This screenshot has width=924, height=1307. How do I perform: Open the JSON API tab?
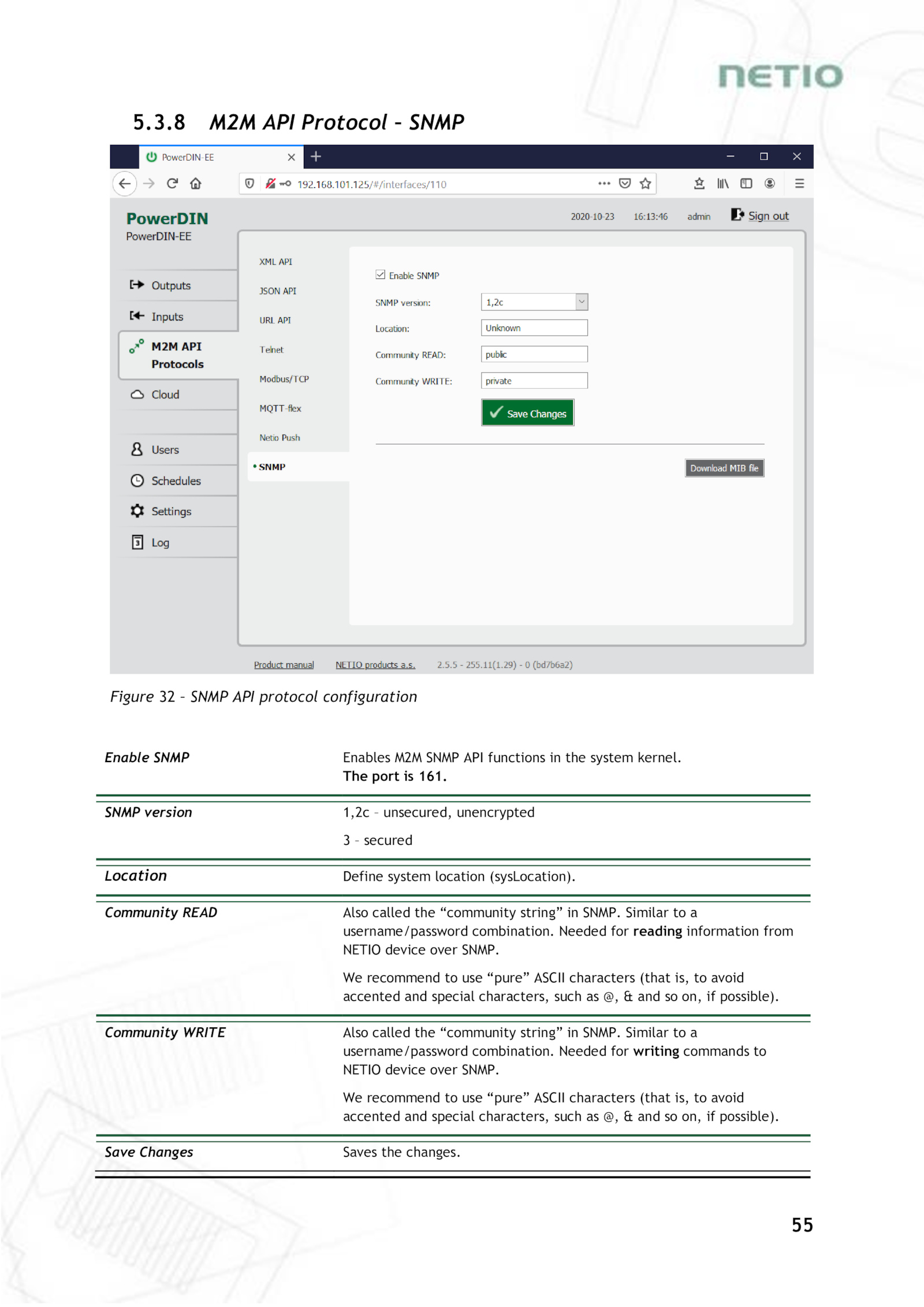point(278,291)
